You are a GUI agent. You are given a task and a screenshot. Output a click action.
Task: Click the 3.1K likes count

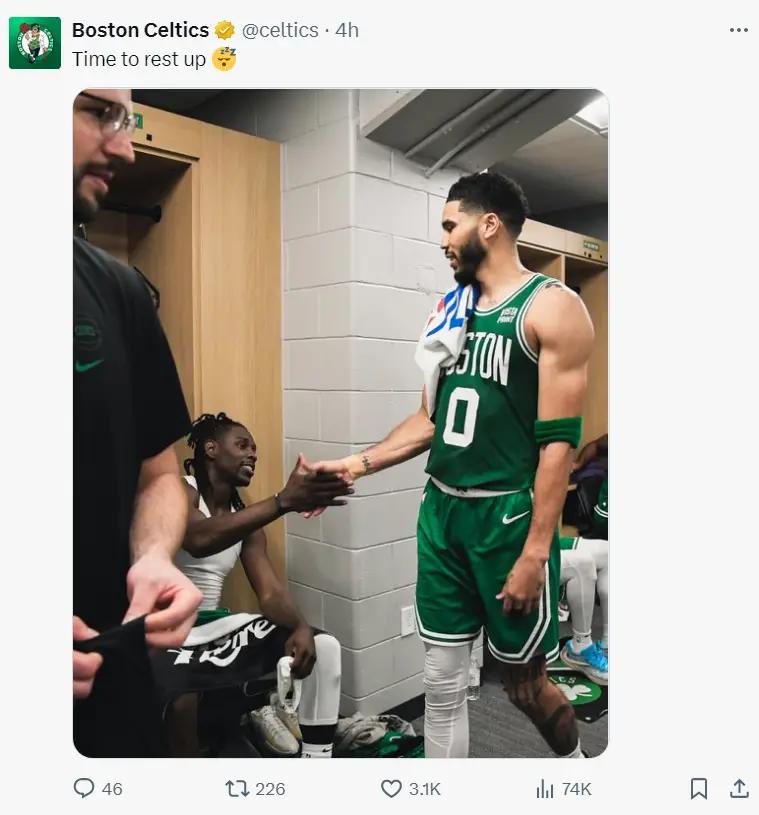click(x=425, y=789)
